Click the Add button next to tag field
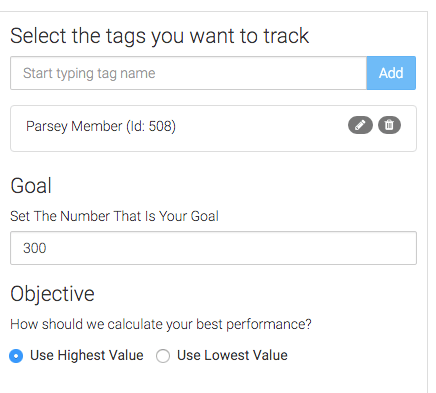 click(x=391, y=73)
